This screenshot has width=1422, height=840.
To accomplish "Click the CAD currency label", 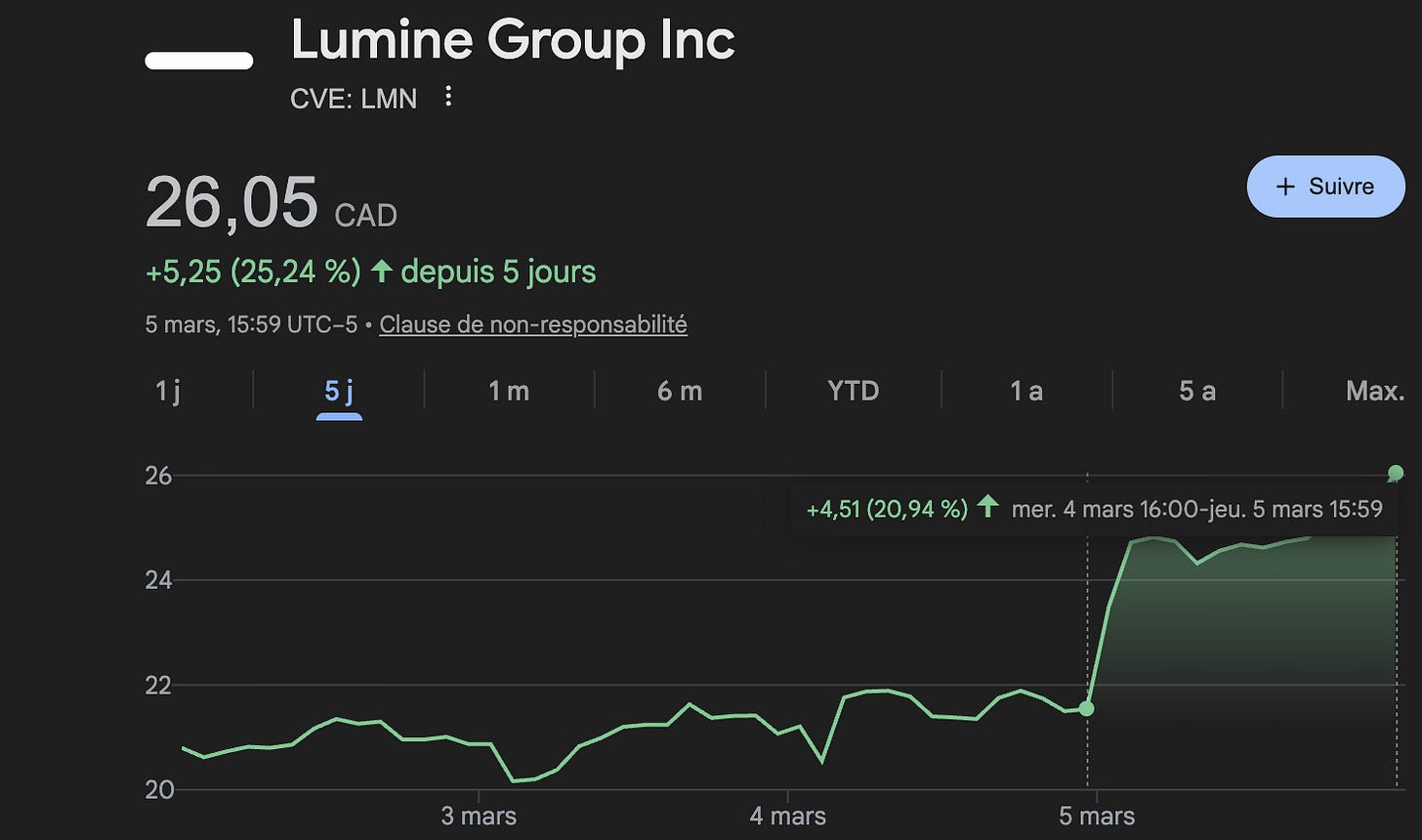I will coord(366,216).
